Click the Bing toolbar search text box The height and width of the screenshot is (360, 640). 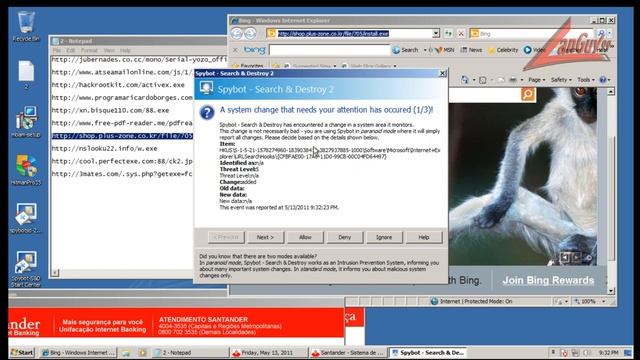coord(329,50)
